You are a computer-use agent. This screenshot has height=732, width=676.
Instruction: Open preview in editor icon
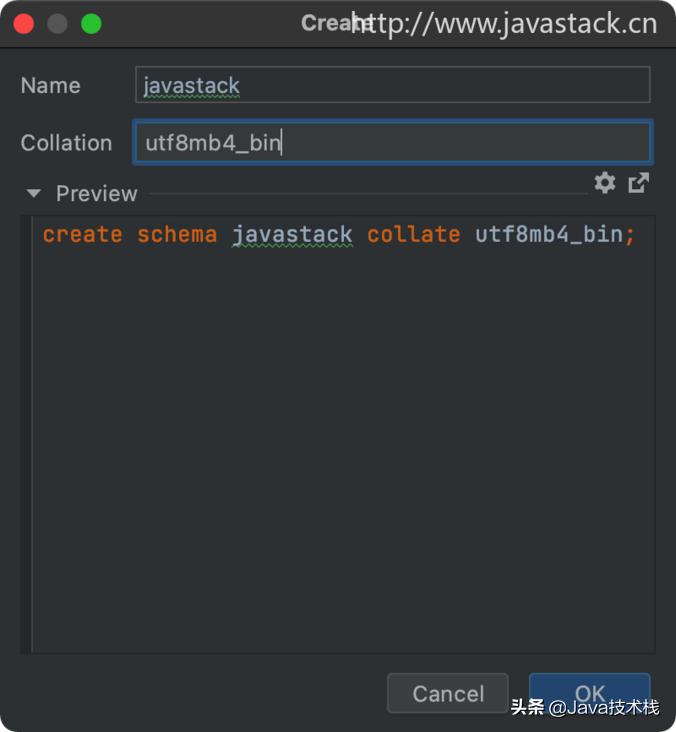638,183
